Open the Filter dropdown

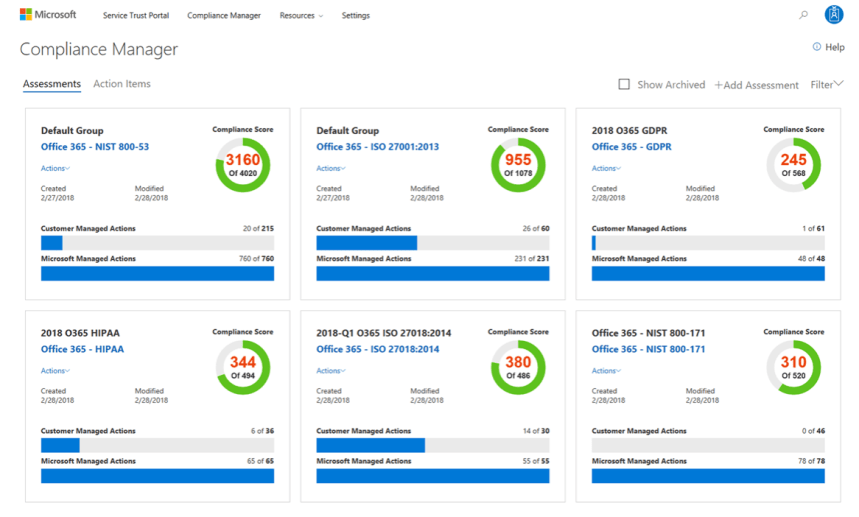coord(827,85)
